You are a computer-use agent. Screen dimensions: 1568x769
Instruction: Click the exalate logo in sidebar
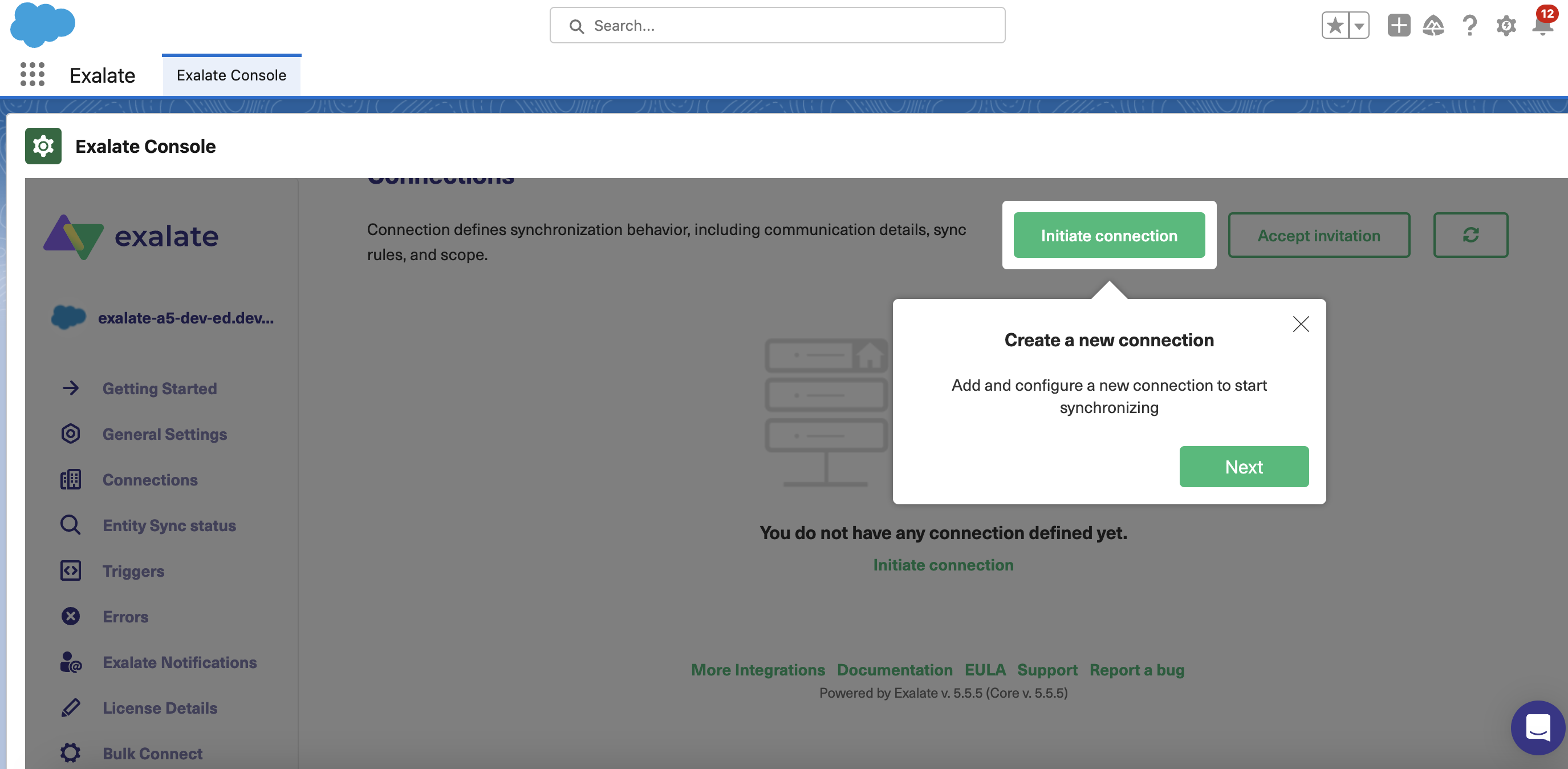point(131,237)
